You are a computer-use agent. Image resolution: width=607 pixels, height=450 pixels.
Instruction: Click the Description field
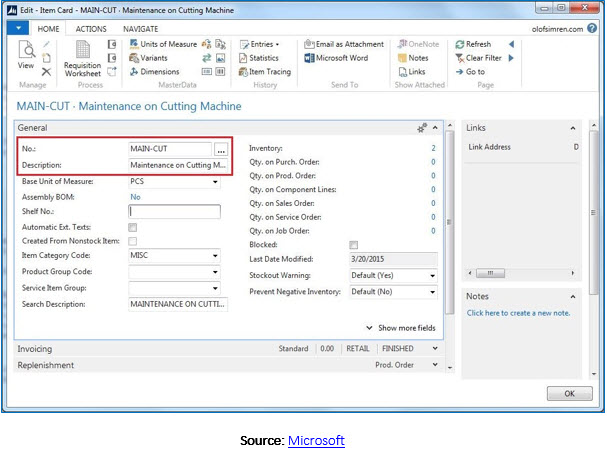[x=178, y=165]
